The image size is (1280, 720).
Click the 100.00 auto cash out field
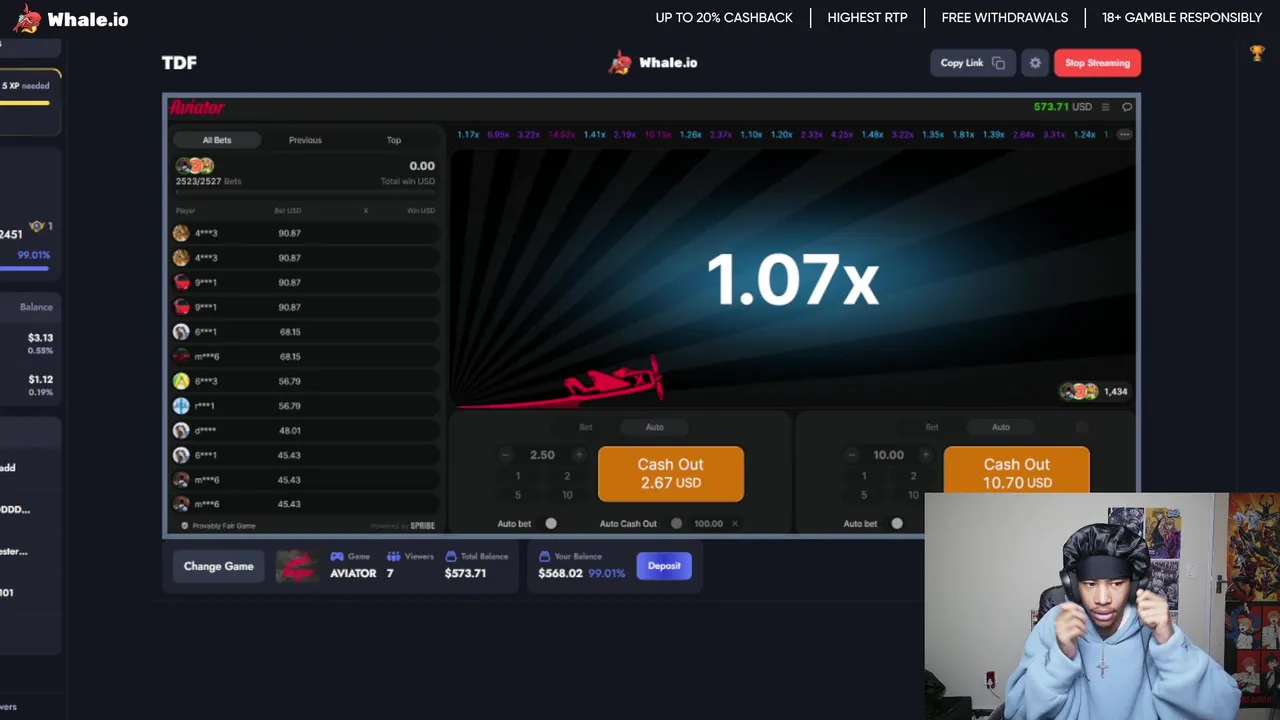pos(709,523)
